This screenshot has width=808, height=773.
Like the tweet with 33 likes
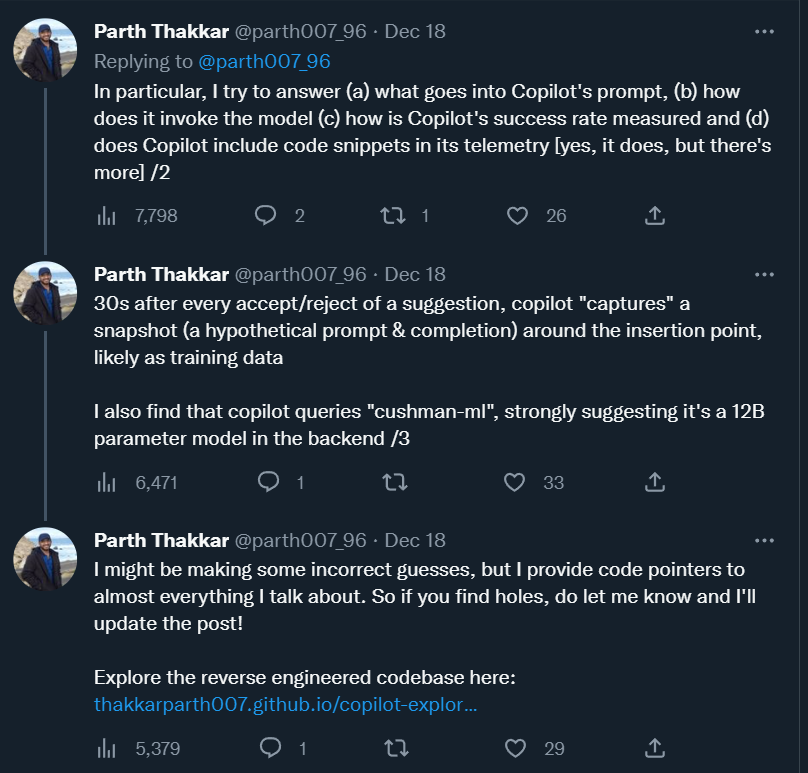tap(515, 482)
